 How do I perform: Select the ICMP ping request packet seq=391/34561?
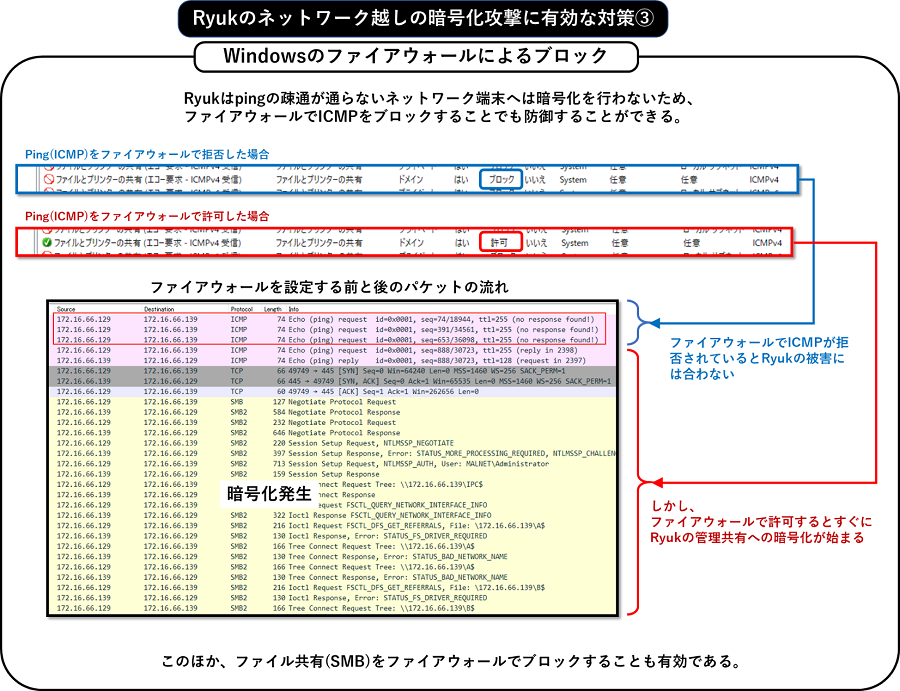click(333, 329)
